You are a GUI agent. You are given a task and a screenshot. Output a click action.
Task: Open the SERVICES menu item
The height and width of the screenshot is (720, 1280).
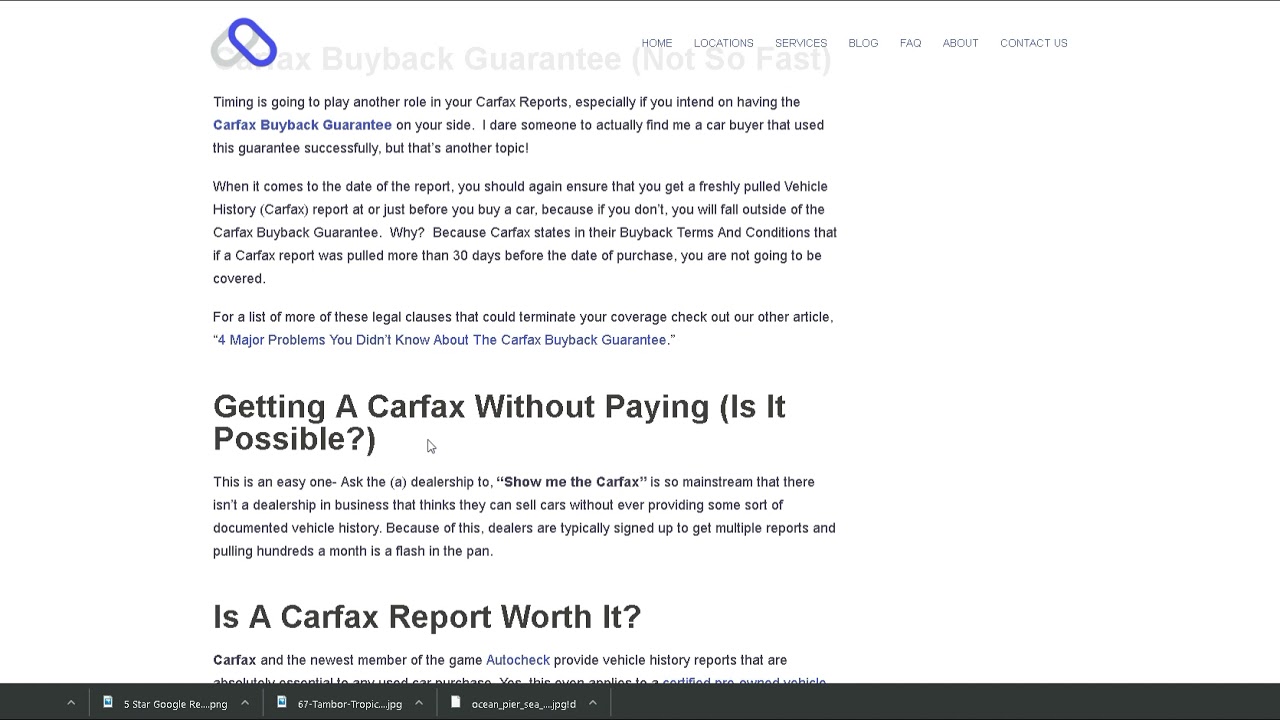801,43
